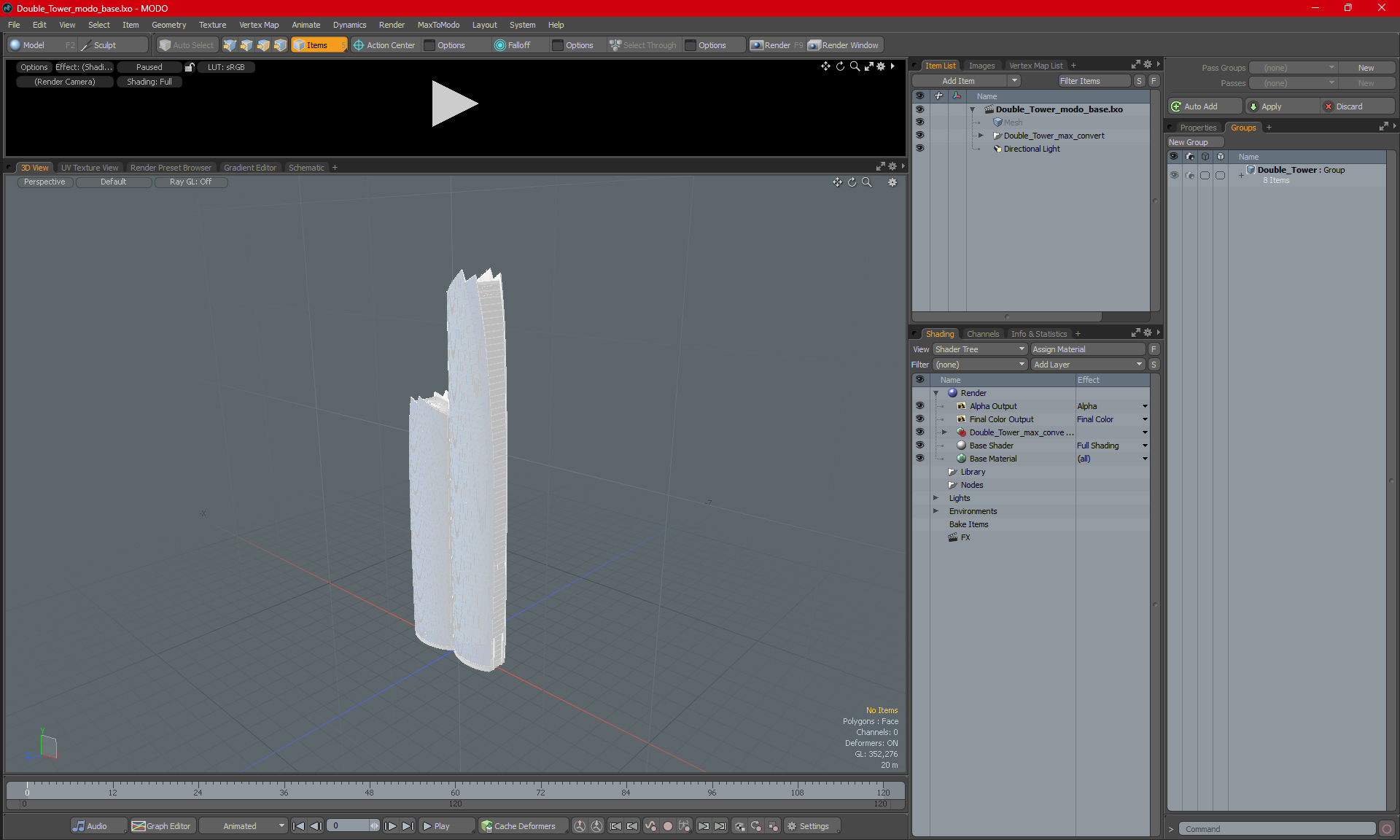Select the Filter dropdown in shader tree
Image resolution: width=1400 pixels, height=840 pixels.
pyautogui.click(x=975, y=364)
